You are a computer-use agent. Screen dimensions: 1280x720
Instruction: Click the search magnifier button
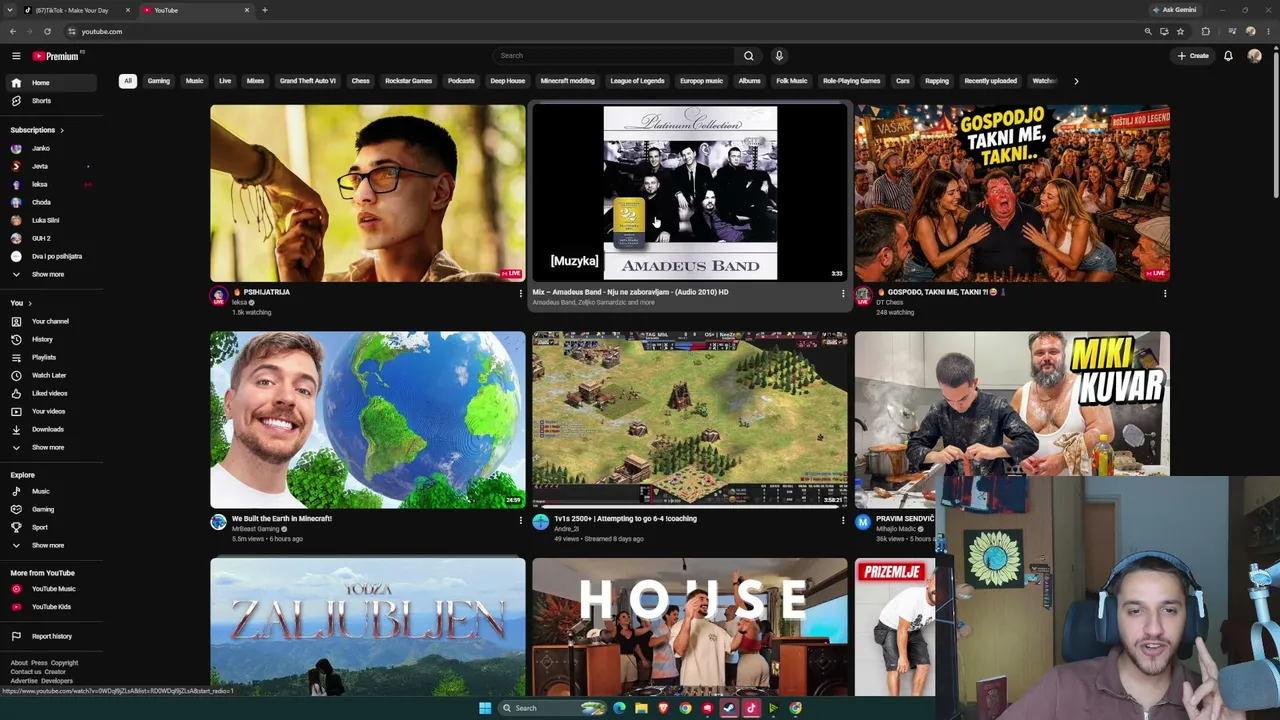[x=748, y=56]
